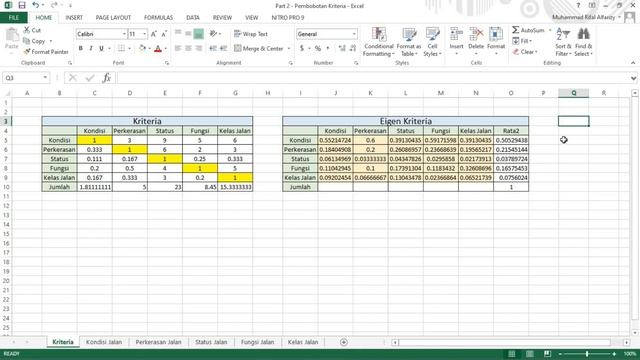The height and width of the screenshot is (360, 640).
Task: Toggle Underline formatting
Action: 101,48
